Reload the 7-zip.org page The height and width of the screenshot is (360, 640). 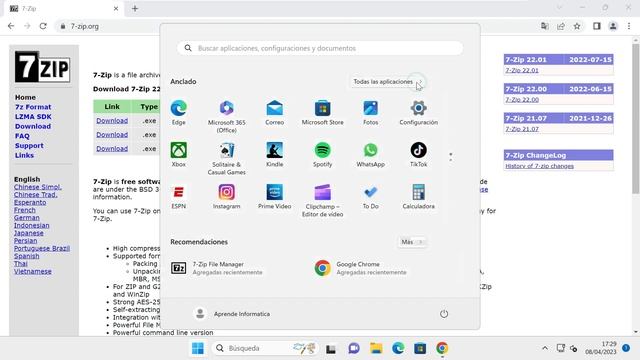point(43,26)
